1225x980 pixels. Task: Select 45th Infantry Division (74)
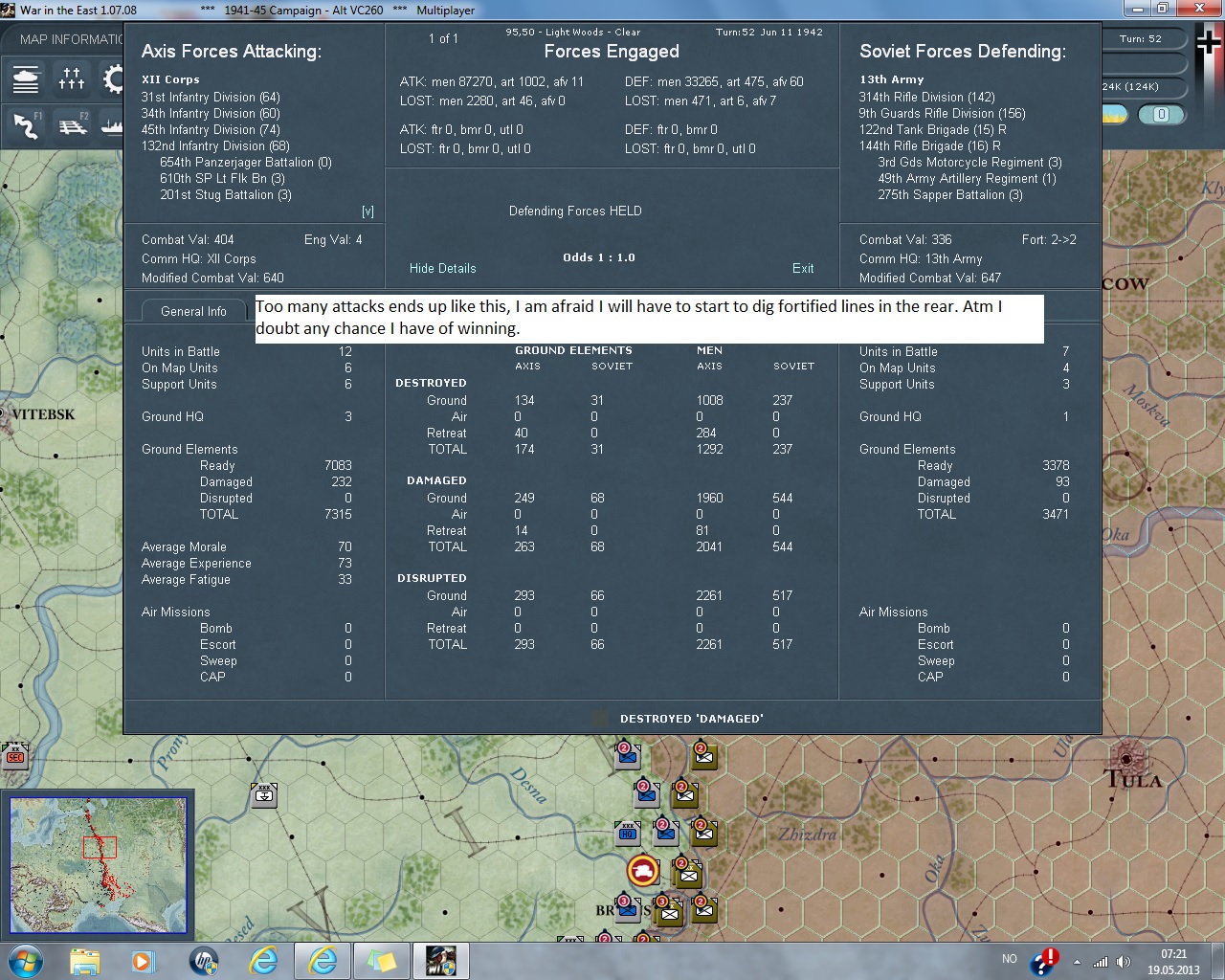[x=211, y=130]
